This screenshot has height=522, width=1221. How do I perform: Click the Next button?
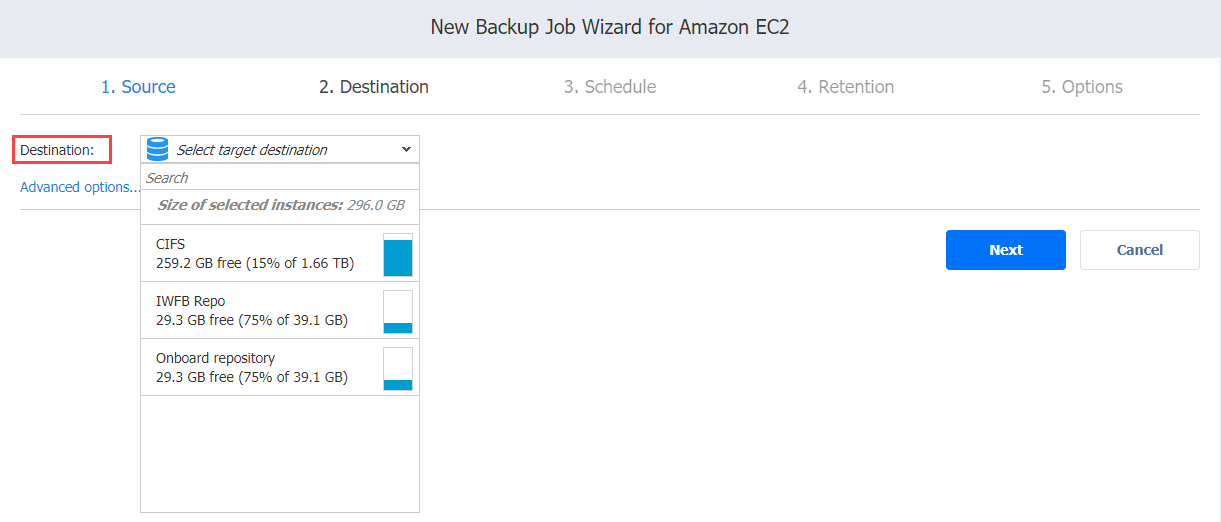[1006, 250]
